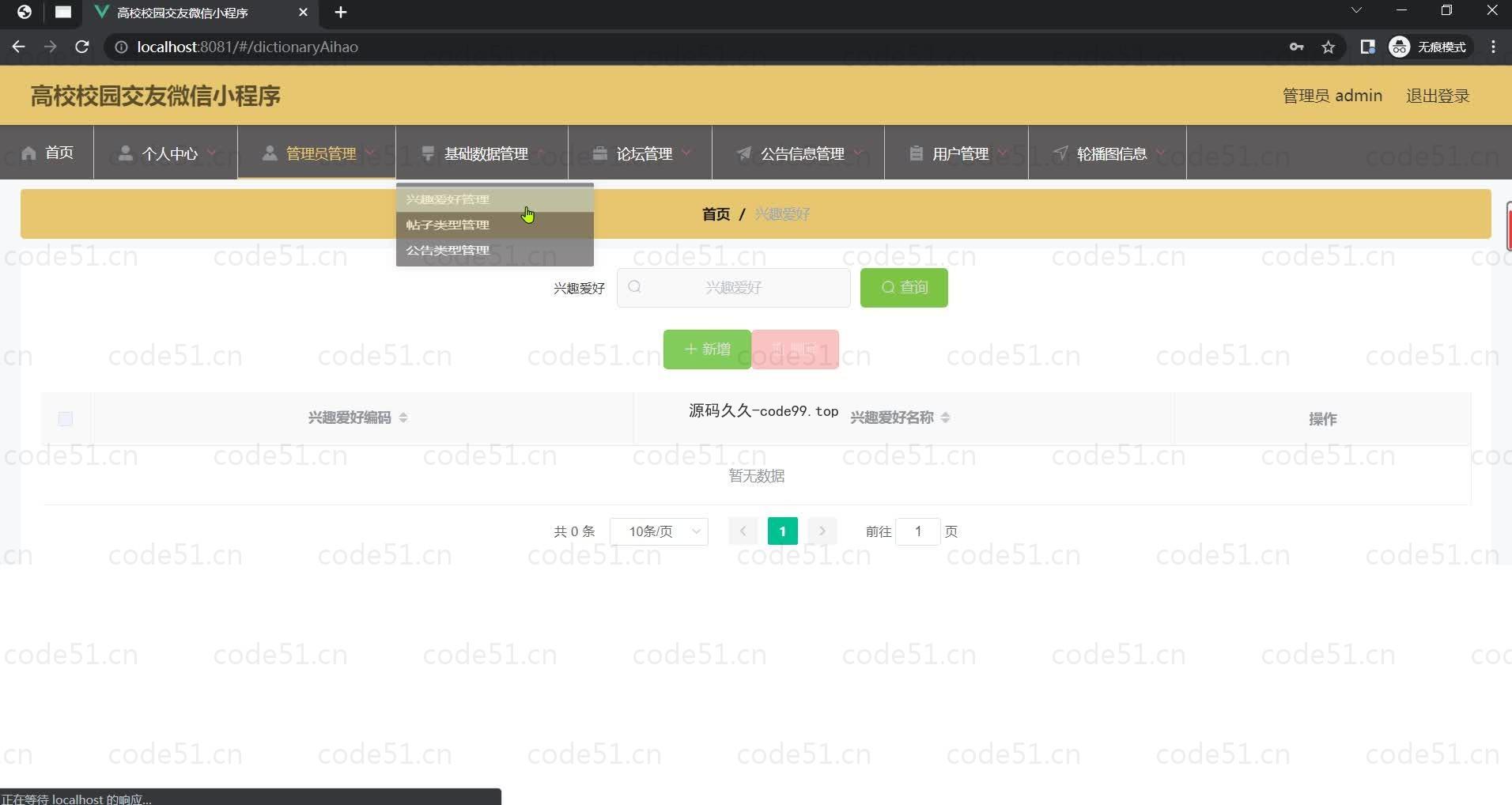This screenshot has width=1512, height=805.
Task: Expand the 论坛管理 menu arrow
Action: click(686, 153)
